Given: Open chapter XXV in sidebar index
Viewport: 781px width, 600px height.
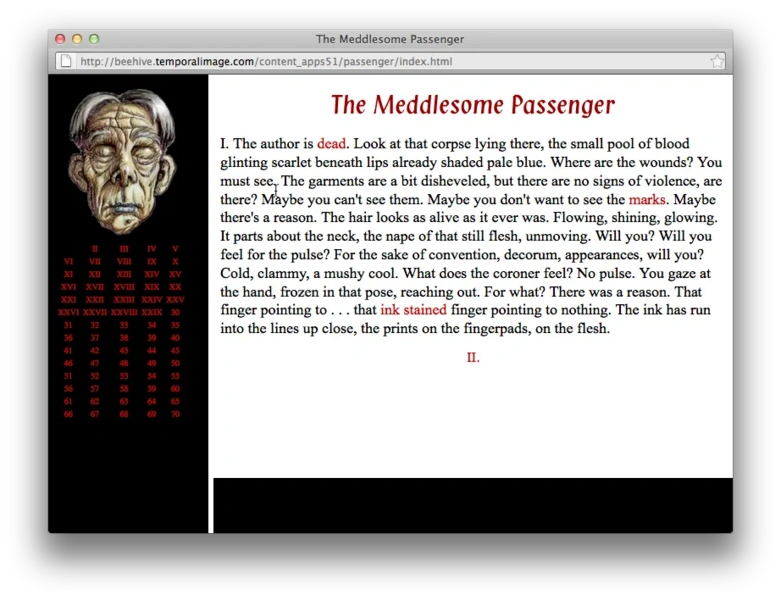Looking at the screenshot, I should click(175, 300).
